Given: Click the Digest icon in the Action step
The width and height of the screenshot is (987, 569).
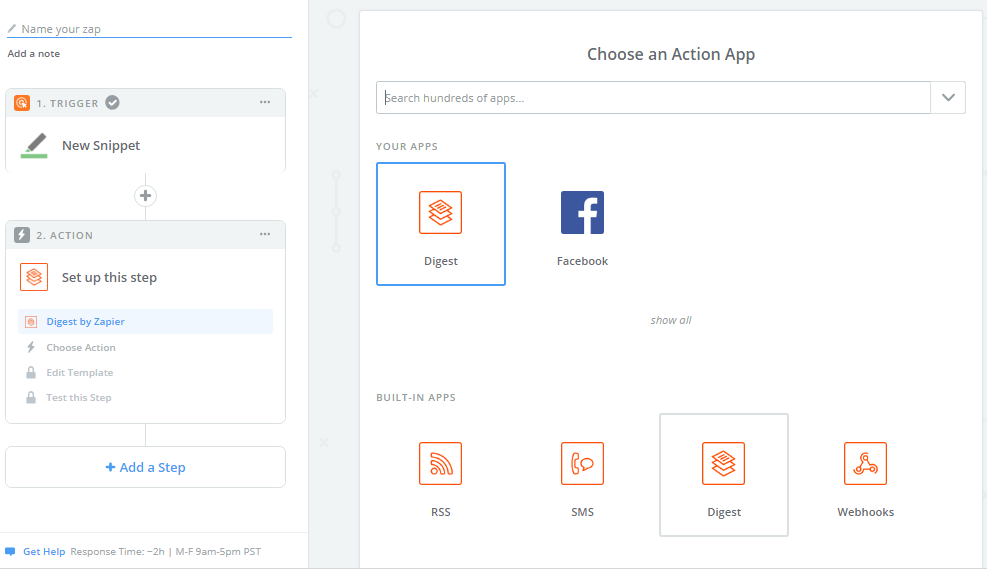Looking at the screenshot, I should (x=34, y=277).
